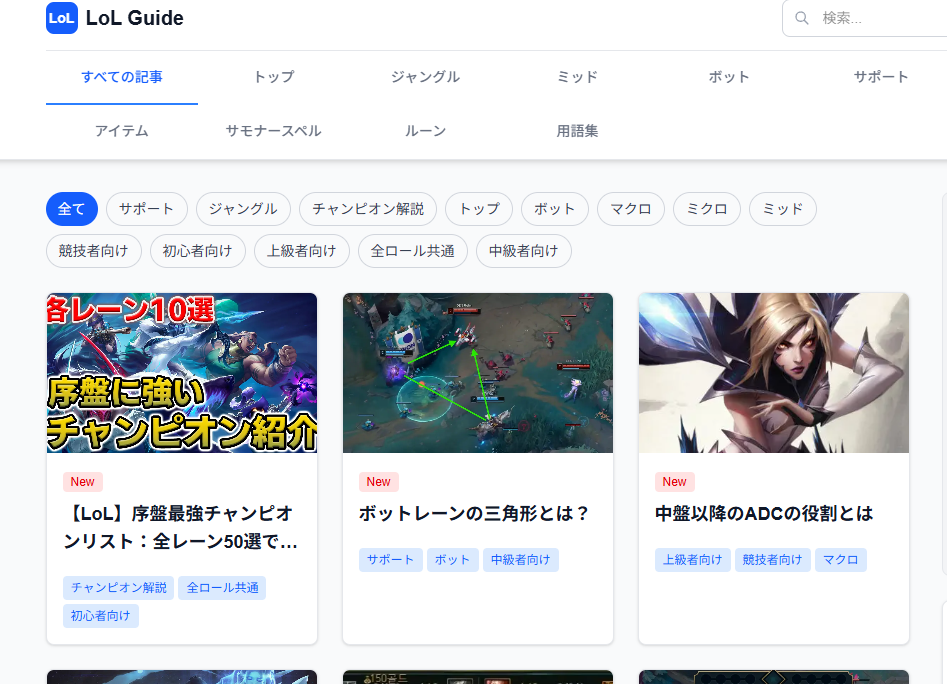Viewport: 947px width, 684px height.
Task: Open the bot lane triangle map thumbnail
Action: (x=478, y=373)
